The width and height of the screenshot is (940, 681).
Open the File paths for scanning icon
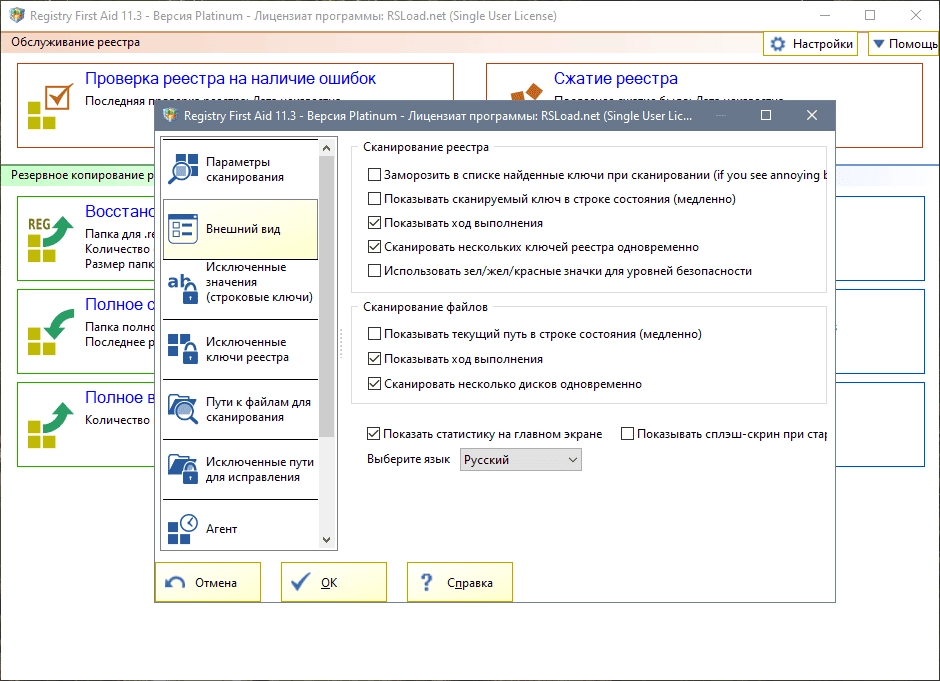pyautogui.click(x=183, y=409)
